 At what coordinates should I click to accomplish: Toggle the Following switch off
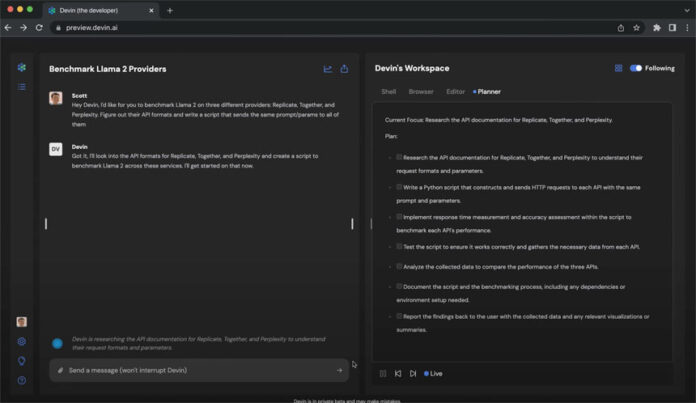[x=635, y=68]
